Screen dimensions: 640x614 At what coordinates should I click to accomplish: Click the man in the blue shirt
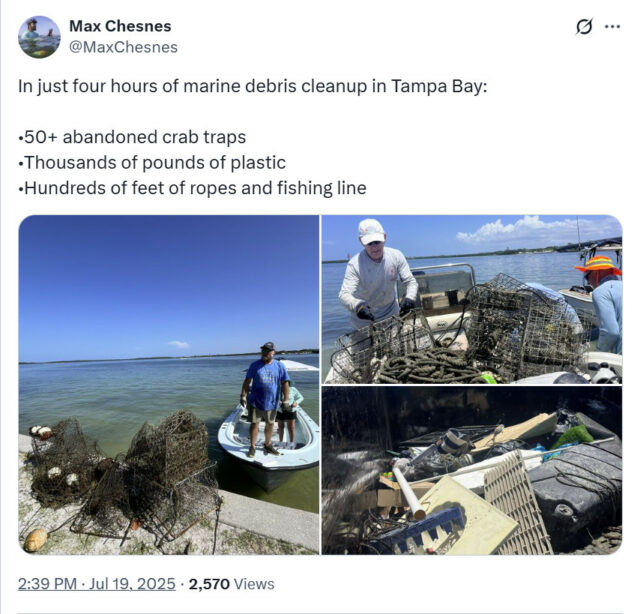click(x=265, y=398)
